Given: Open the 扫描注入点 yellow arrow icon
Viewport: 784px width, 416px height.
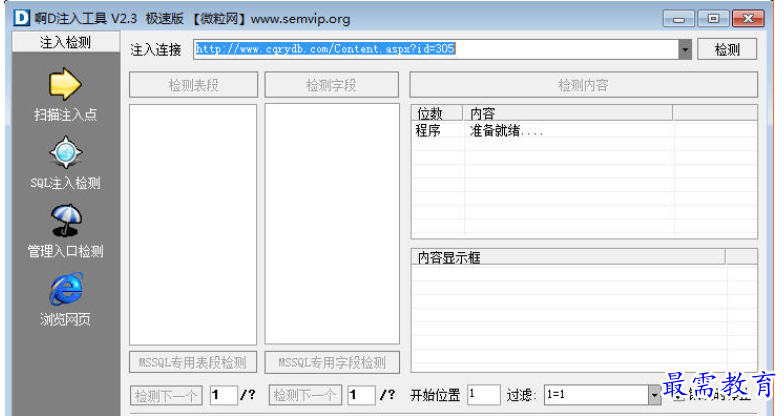Looking at the screenshot, I should [65, 84].
